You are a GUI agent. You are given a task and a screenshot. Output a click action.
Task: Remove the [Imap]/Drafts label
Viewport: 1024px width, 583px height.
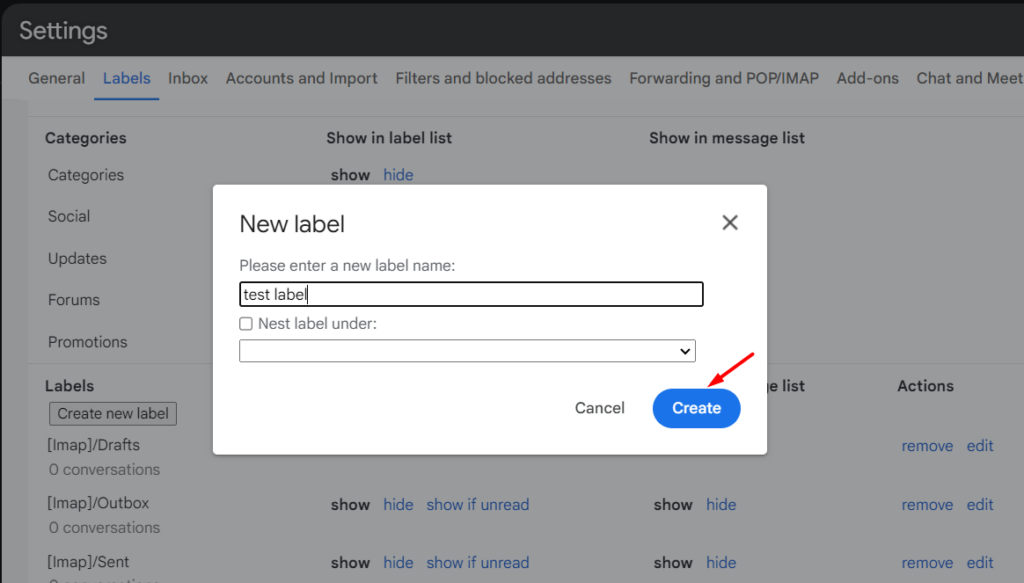point(927,446)
